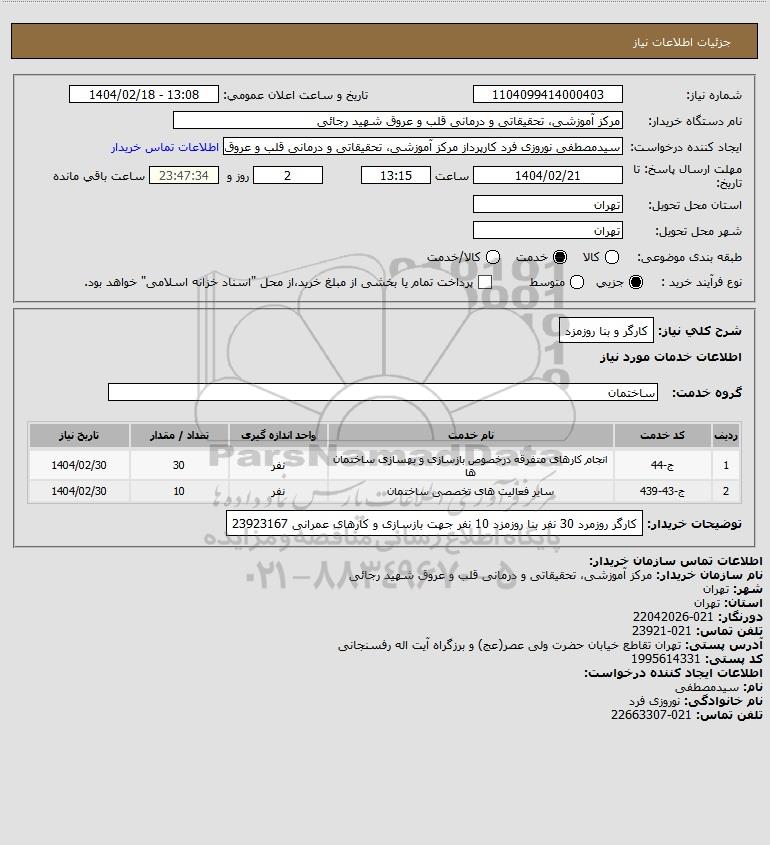Click the ردیف column header
Viewport: 770px width, 845px height.
coord(726,435)
